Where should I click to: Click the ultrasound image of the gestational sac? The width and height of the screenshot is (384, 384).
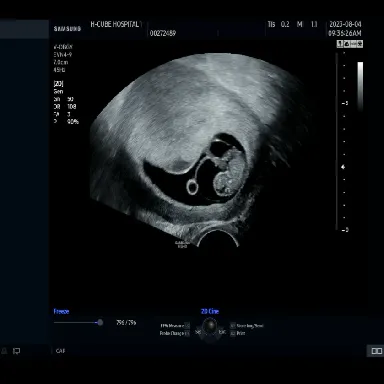[x=200, y=150]
